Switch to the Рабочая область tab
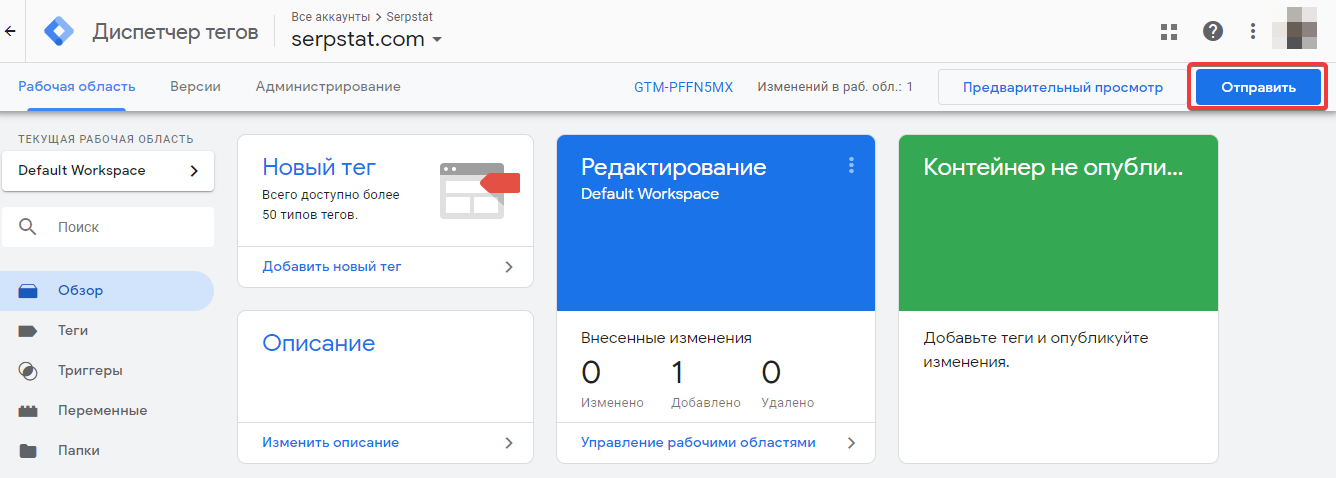 click(x=77, y=87)
